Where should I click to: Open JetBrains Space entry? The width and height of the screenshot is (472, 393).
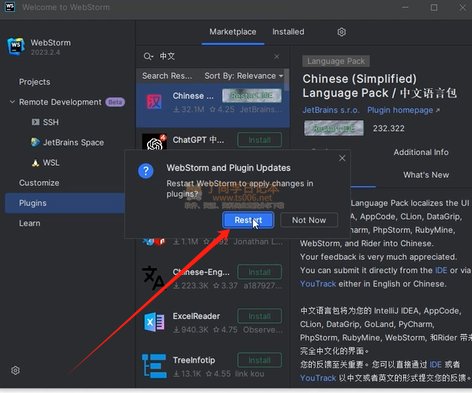73,143
